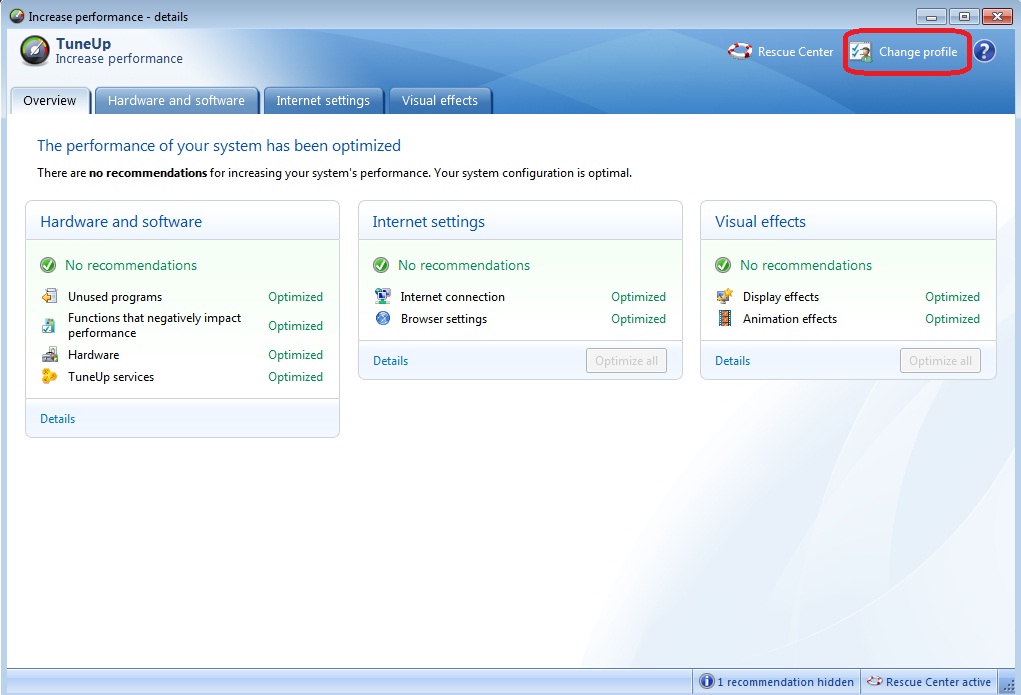1021x695 pixels.
Task: Click green checkmark in Hardware and software panel
Action: click(48, 265)
